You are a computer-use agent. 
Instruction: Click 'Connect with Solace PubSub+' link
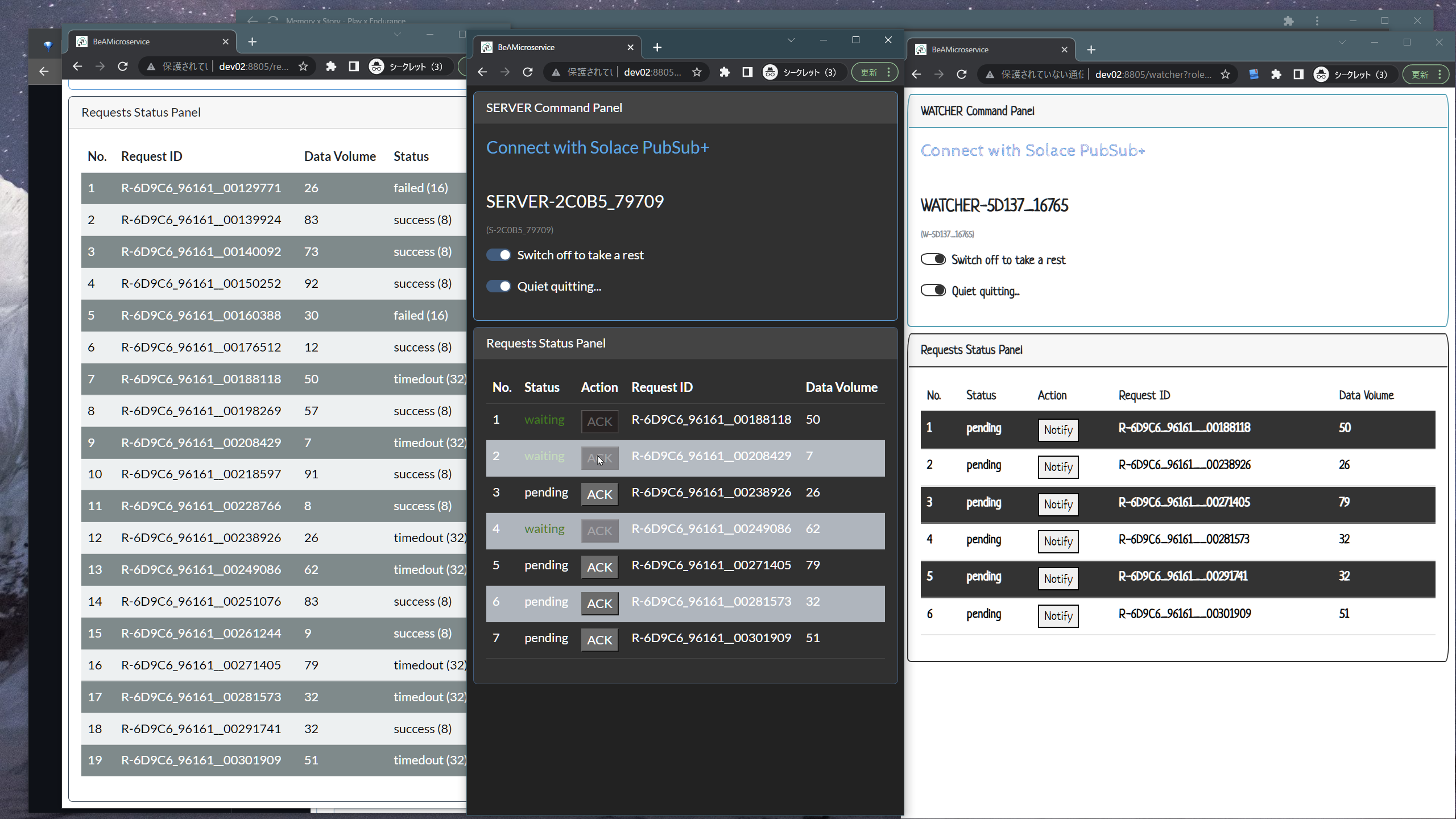click(x=597, y=147)
